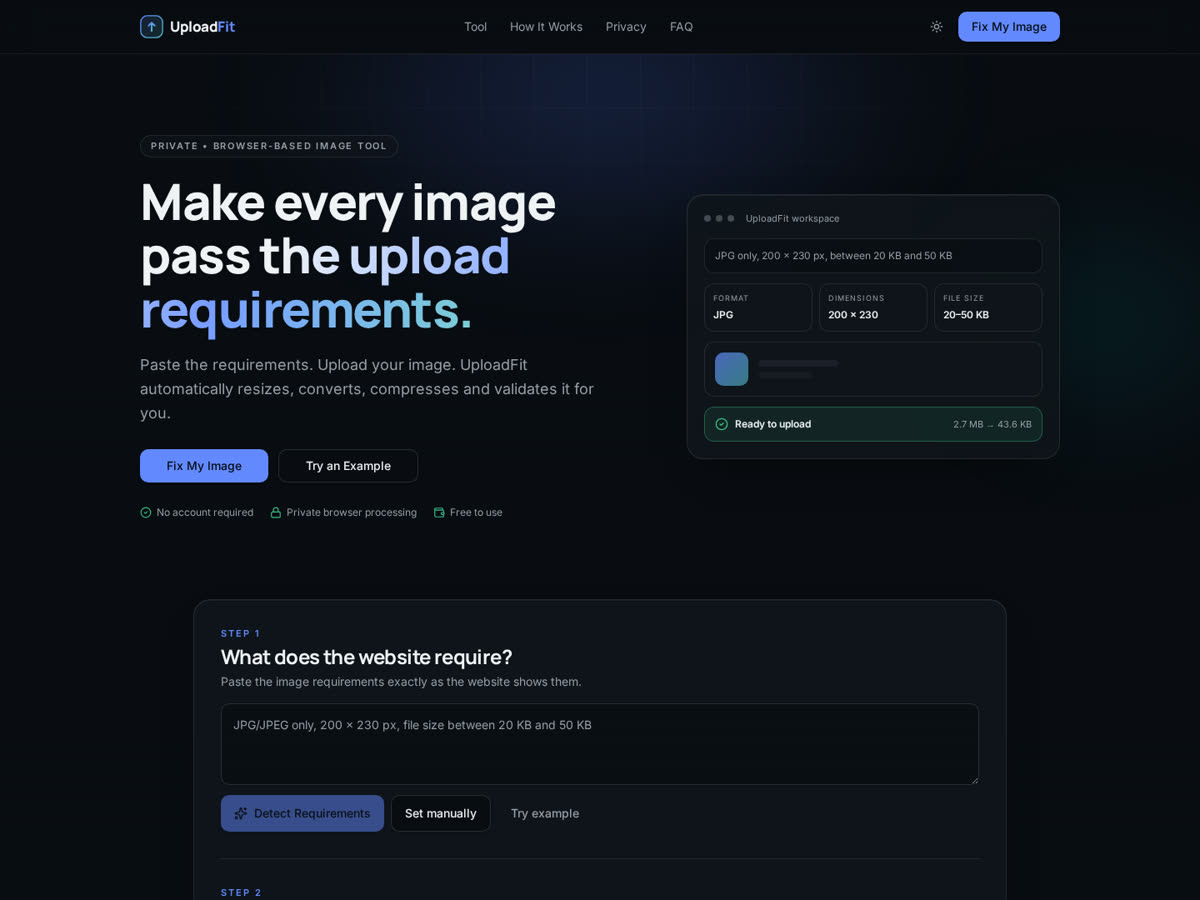This screenshot has width=1200, height=900.
Task: Open the FAQ nav link
Action: [x=681, y=27]
